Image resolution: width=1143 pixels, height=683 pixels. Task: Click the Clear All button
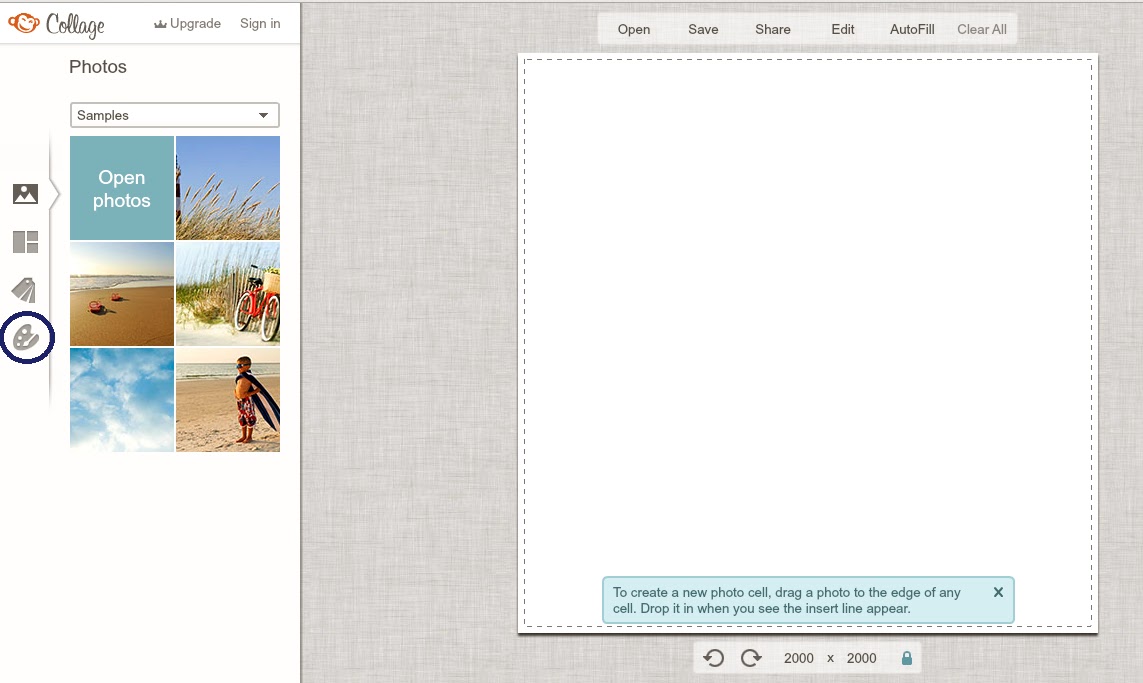pyautogui.click(x=981, y=29)
